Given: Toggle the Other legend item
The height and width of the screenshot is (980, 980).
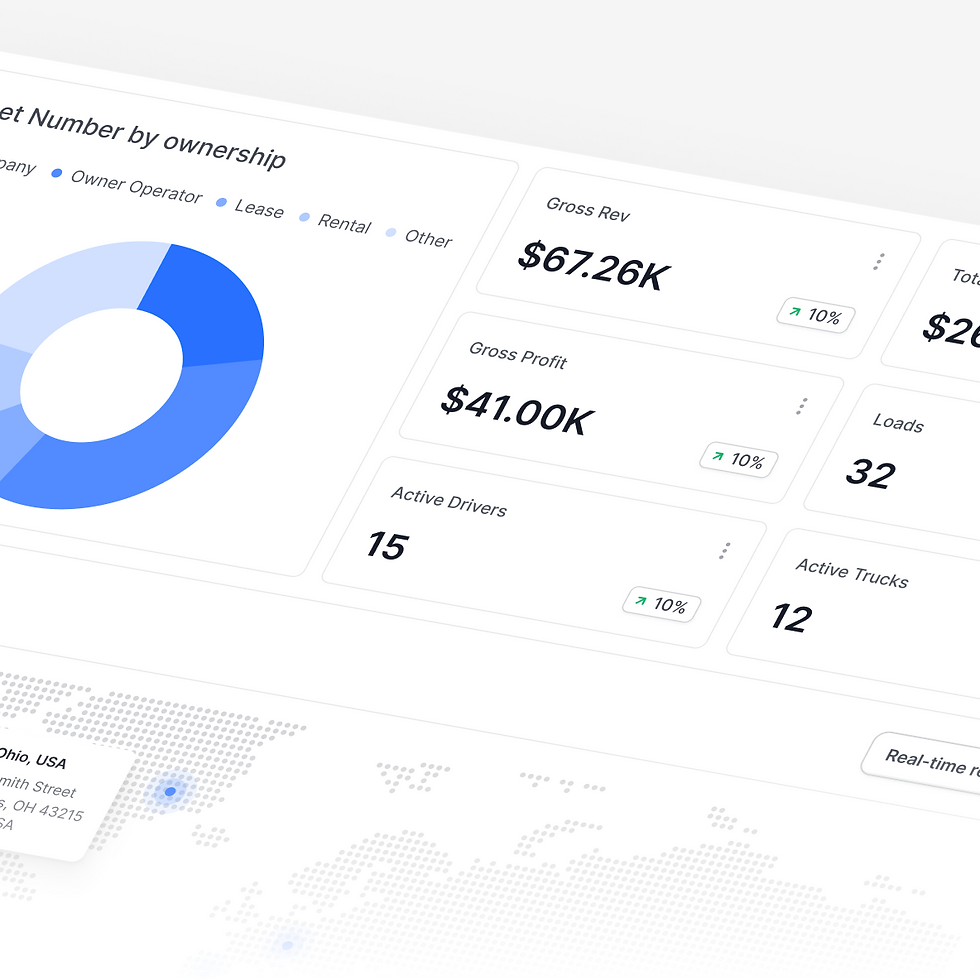Looking at the screenshot, I should (419, 237).
